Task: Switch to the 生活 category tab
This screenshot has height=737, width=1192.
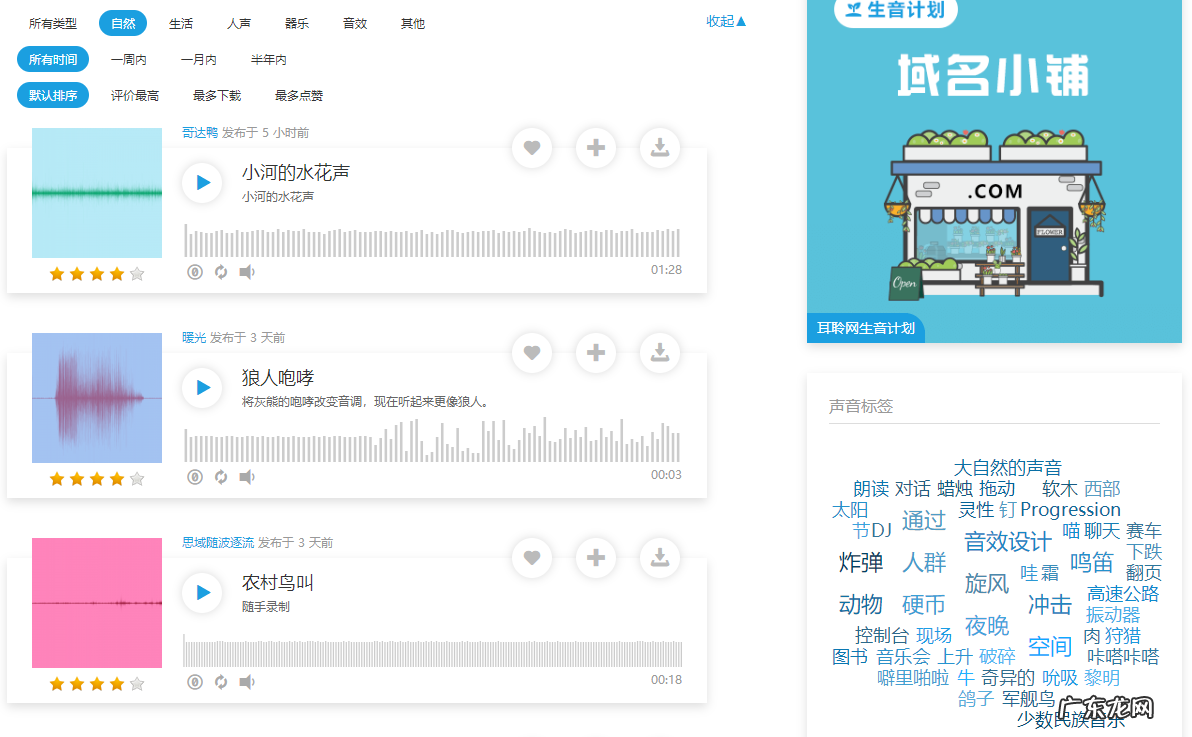Action: coord(180,23)
